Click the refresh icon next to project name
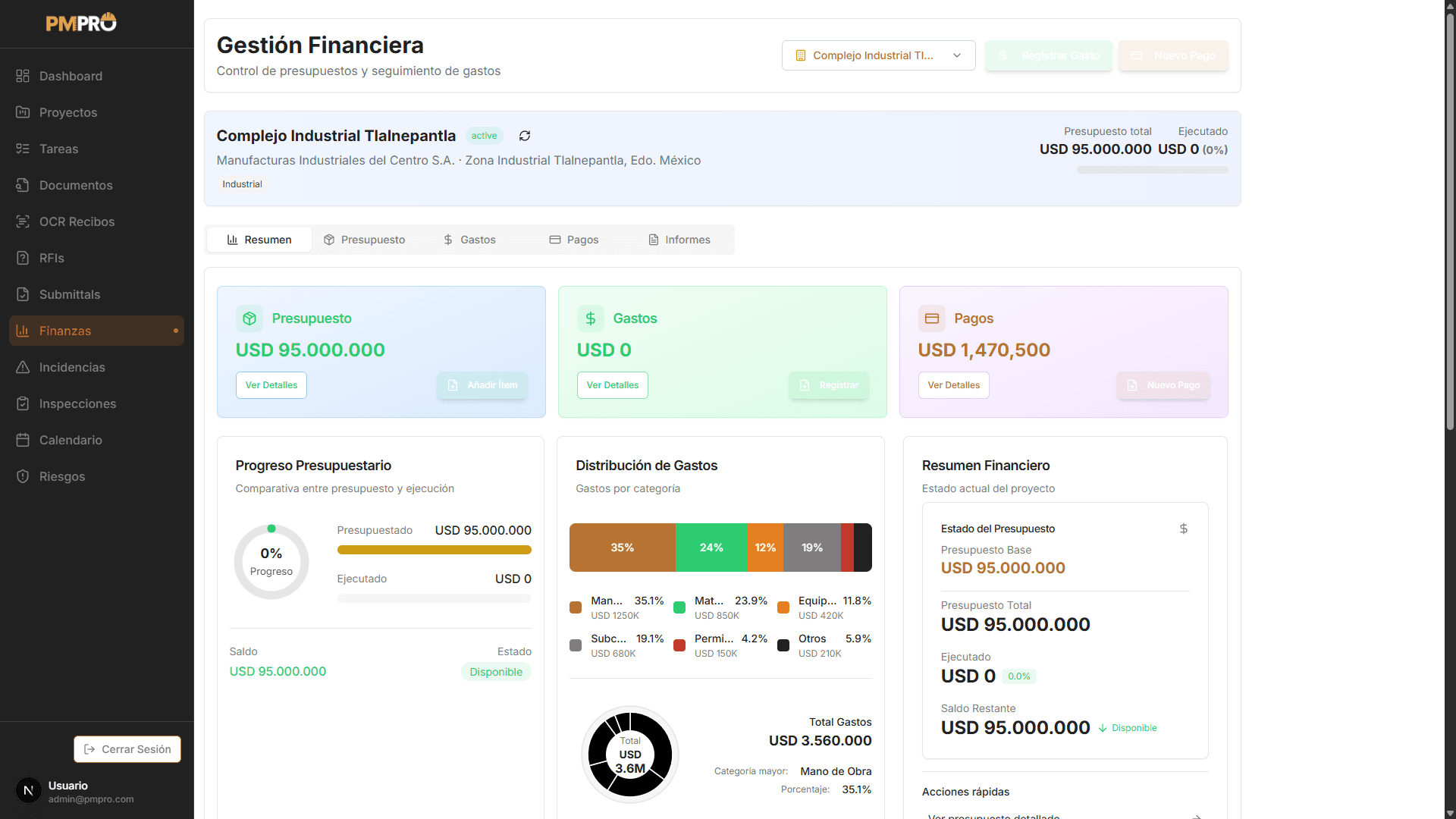Viewport: 1456px width, 819px height. pos(525,136)
